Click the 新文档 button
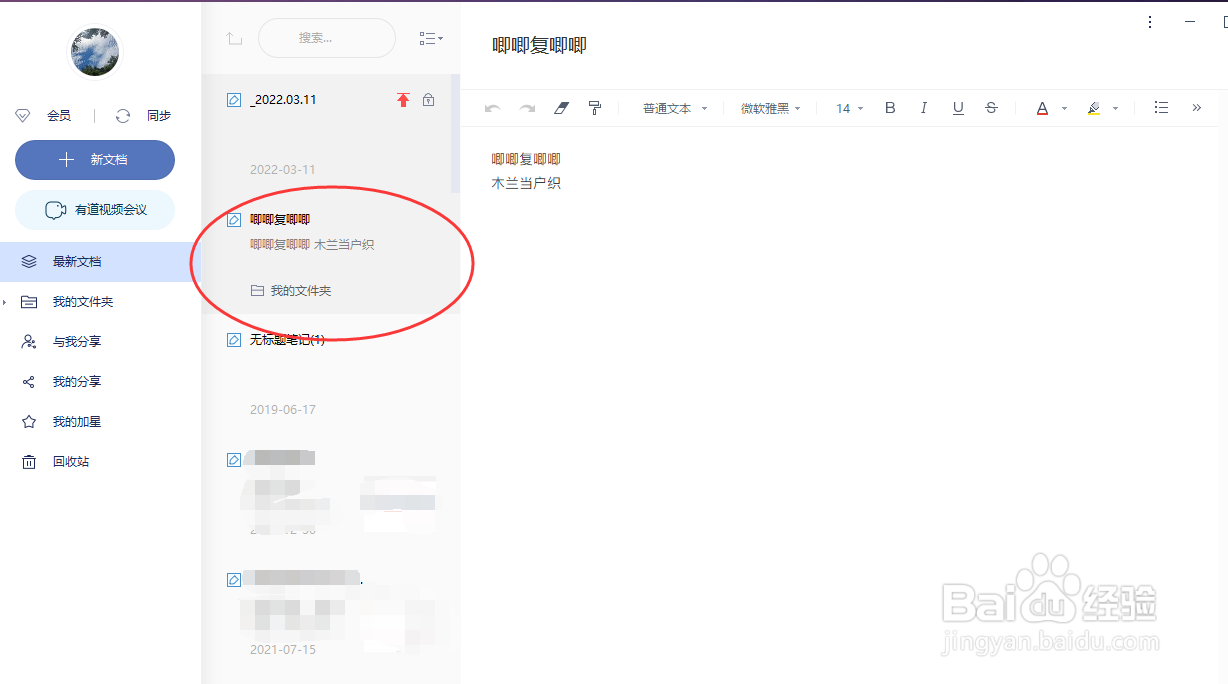1228x684 pixels. click(94, 160)
